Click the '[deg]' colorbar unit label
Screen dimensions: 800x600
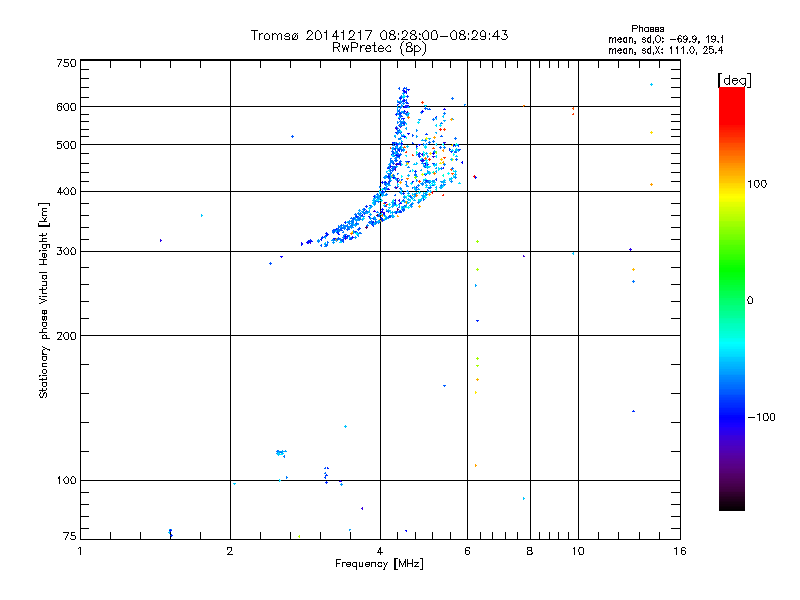pyautogui.click(x=734, y=80)
